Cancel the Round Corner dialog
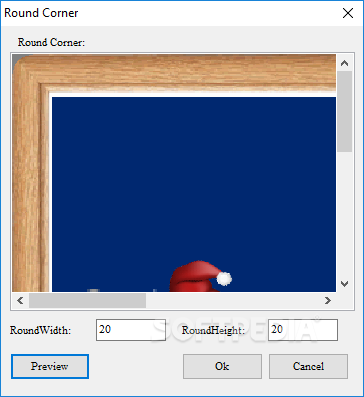This screenshot has width=364, height=397. [308, 366]
